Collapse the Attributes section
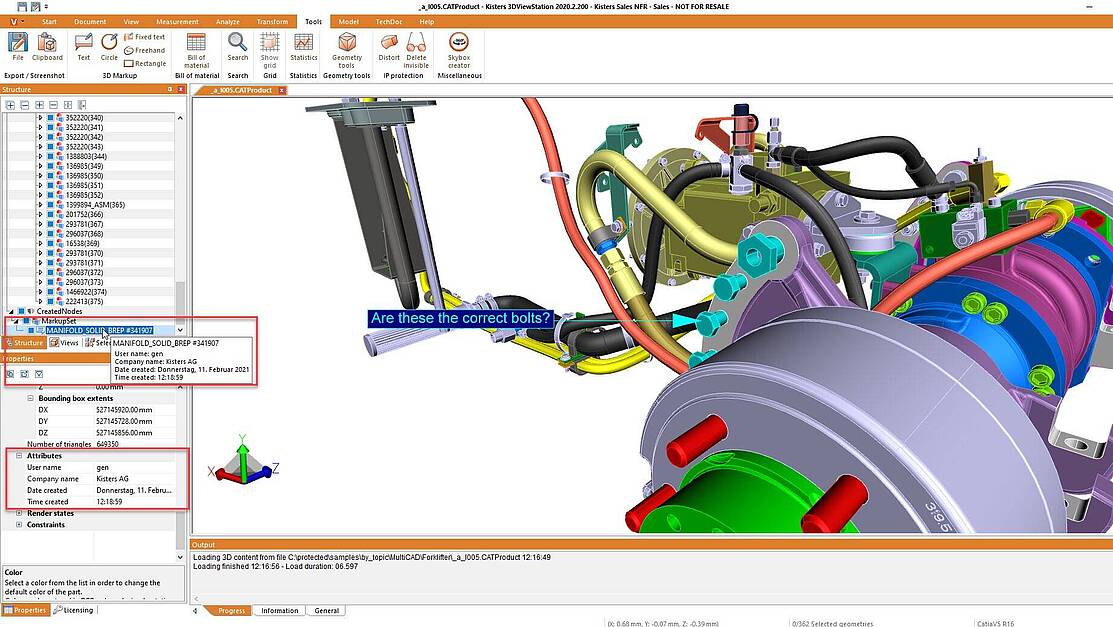Viewport: 1113px width, 627px height. 19,456
